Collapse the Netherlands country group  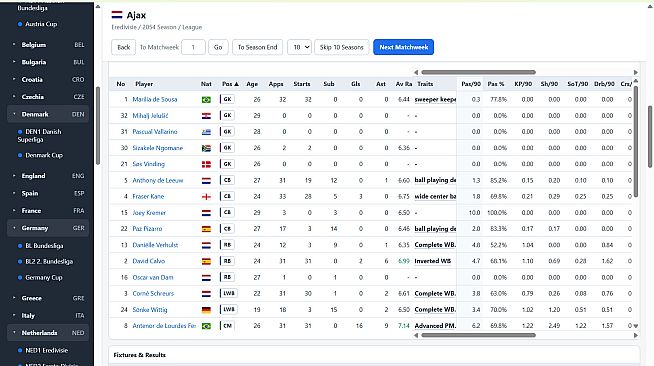point(48,333)
